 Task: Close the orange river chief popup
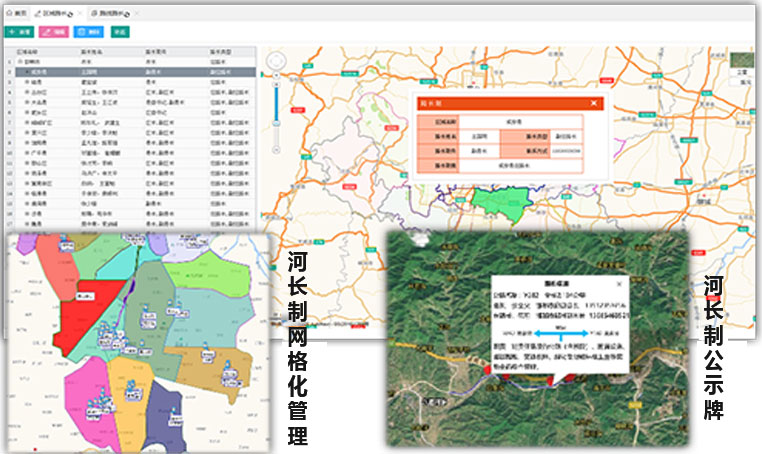coord(594,103)
